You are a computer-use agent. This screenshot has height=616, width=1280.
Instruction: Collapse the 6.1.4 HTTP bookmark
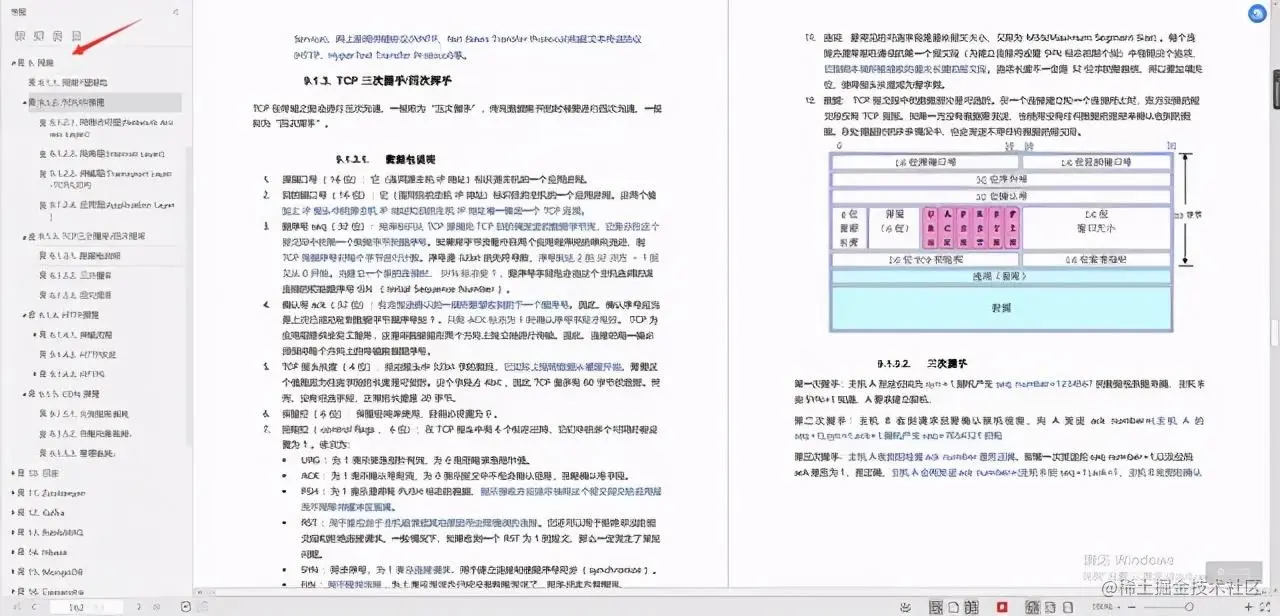tap(25, 315)
